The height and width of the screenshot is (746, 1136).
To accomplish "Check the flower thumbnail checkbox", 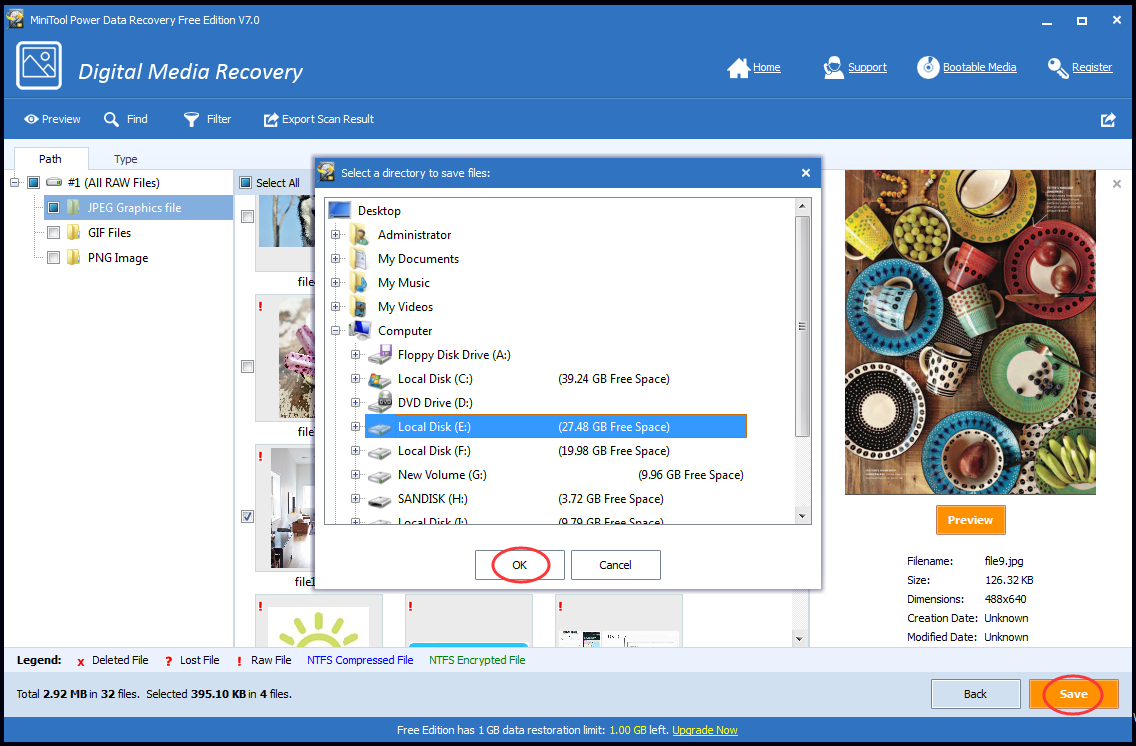I will (x=248, y=366).
